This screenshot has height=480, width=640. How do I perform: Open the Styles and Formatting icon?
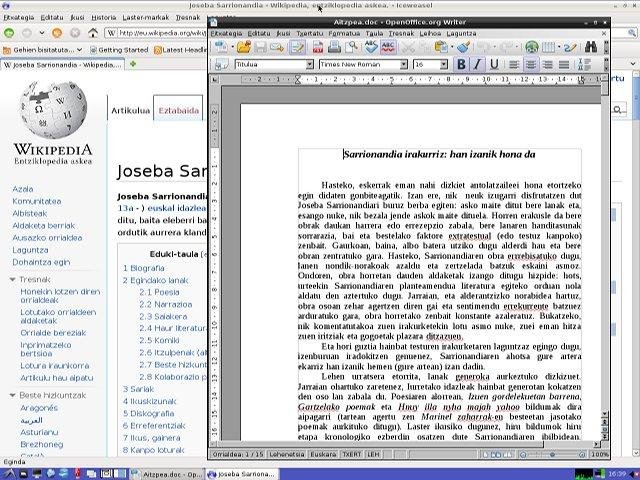click(222, 64)
